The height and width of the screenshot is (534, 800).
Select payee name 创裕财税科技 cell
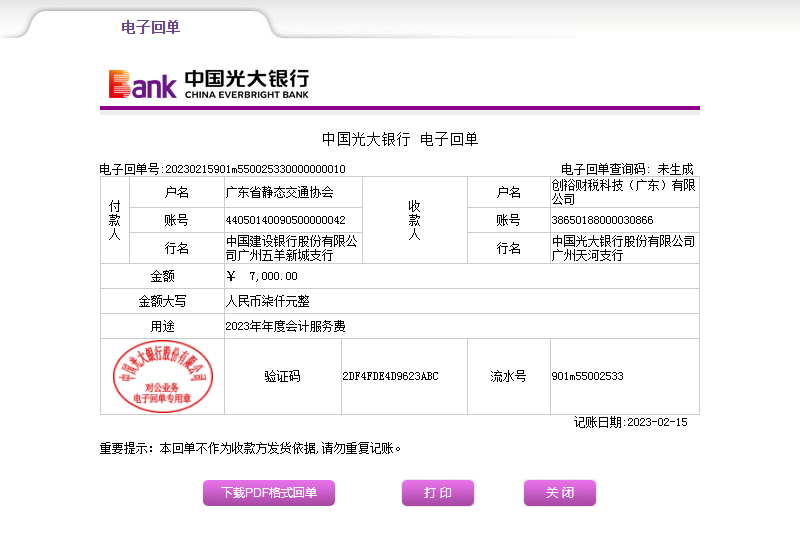click(x=623, y=192)
